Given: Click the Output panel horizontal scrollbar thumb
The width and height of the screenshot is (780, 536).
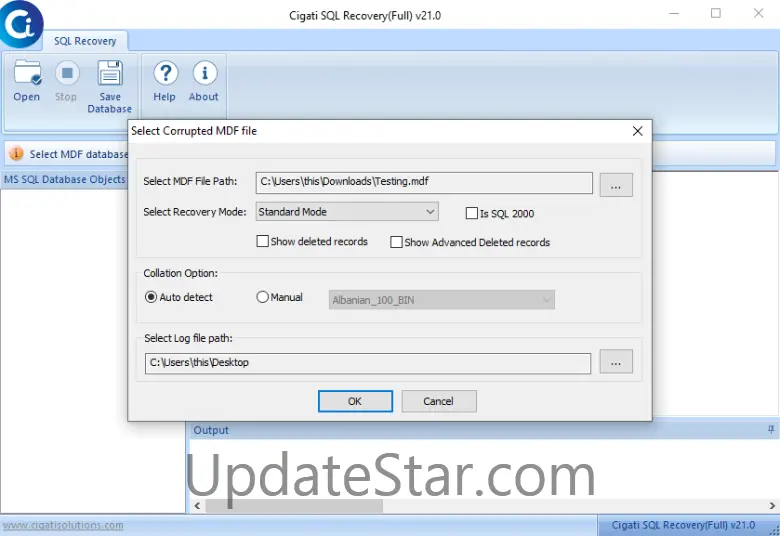Looking at the screenshot, I should 294,506.
